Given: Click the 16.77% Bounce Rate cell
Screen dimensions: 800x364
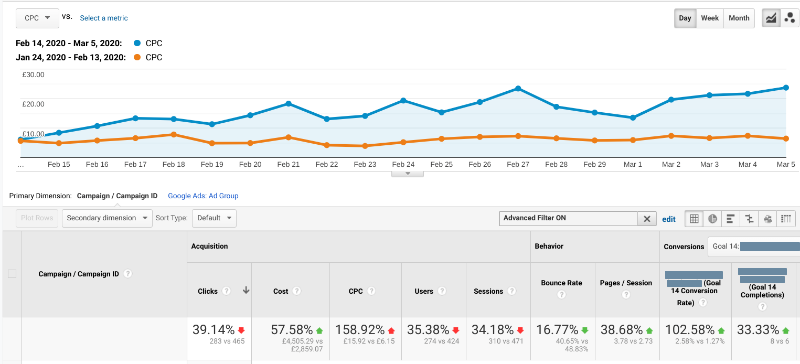Looking at the screenshot, I should point(562,339).
